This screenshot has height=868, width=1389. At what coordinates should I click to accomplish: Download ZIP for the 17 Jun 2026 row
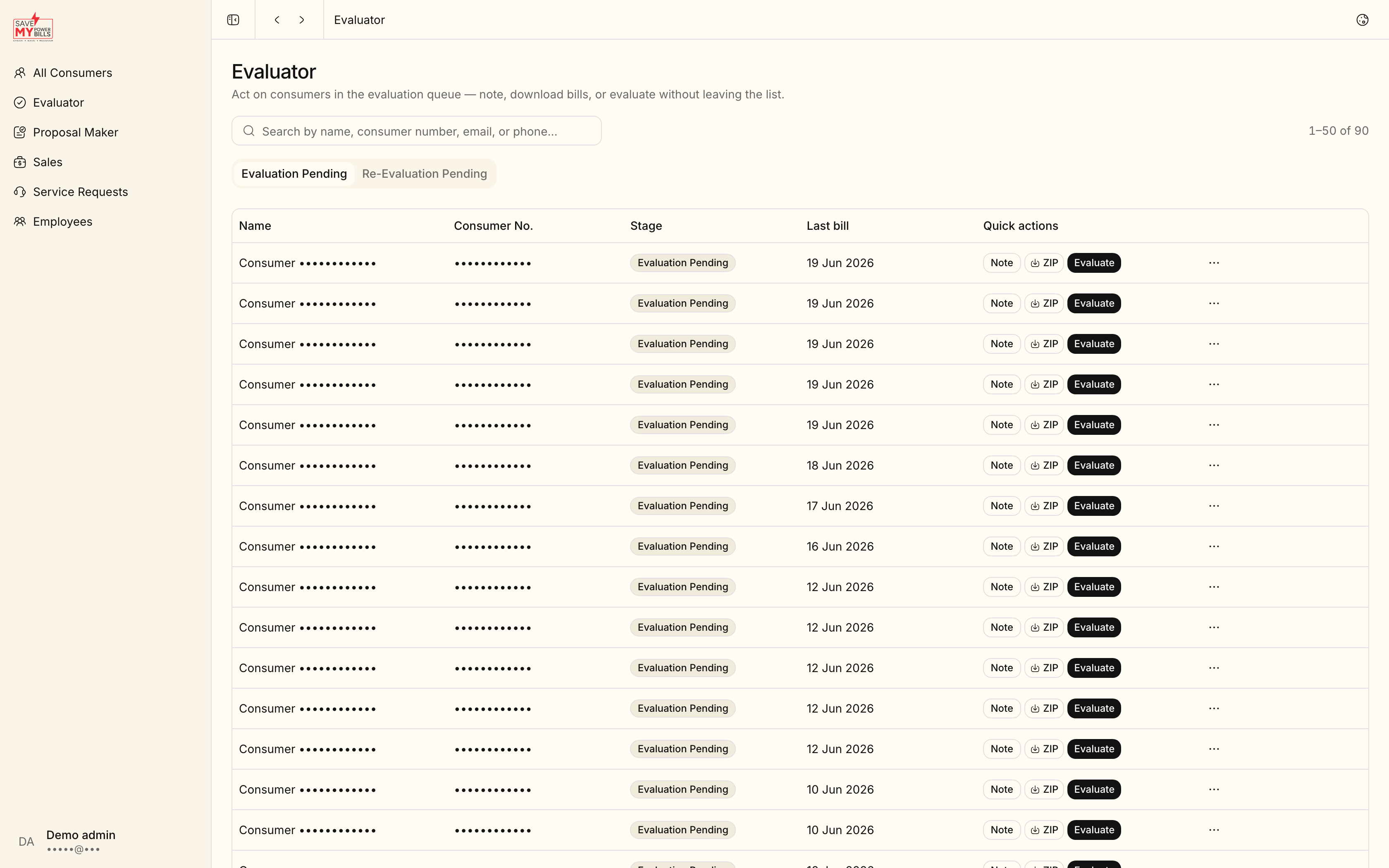tap(1044, 506)
